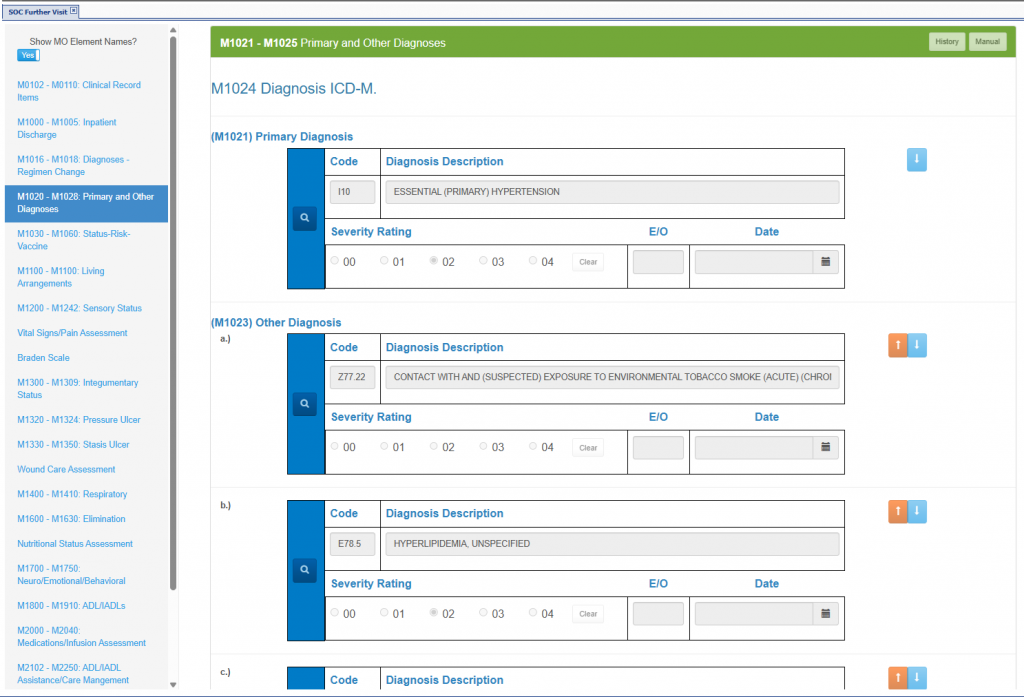Click the sidebar vertical scrollbar
This screenshot has height=697, width=1024.
[x=173, y=300]
